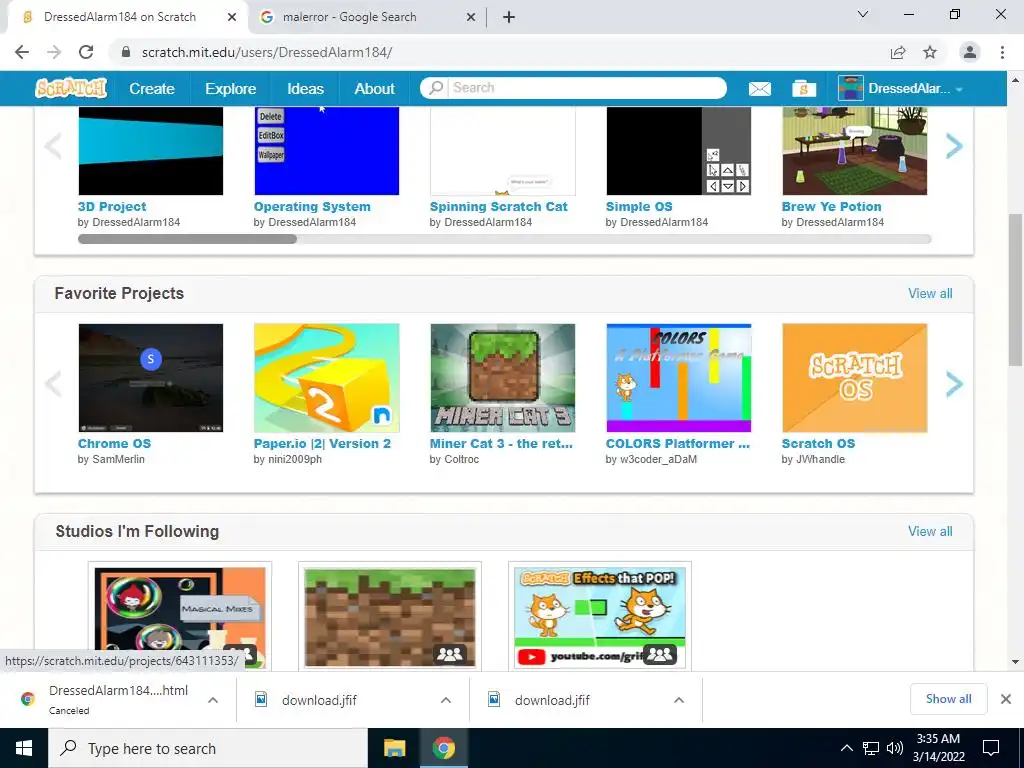1024x768 pixels.
Task: Open the About menu item
Action: point(374,89)
